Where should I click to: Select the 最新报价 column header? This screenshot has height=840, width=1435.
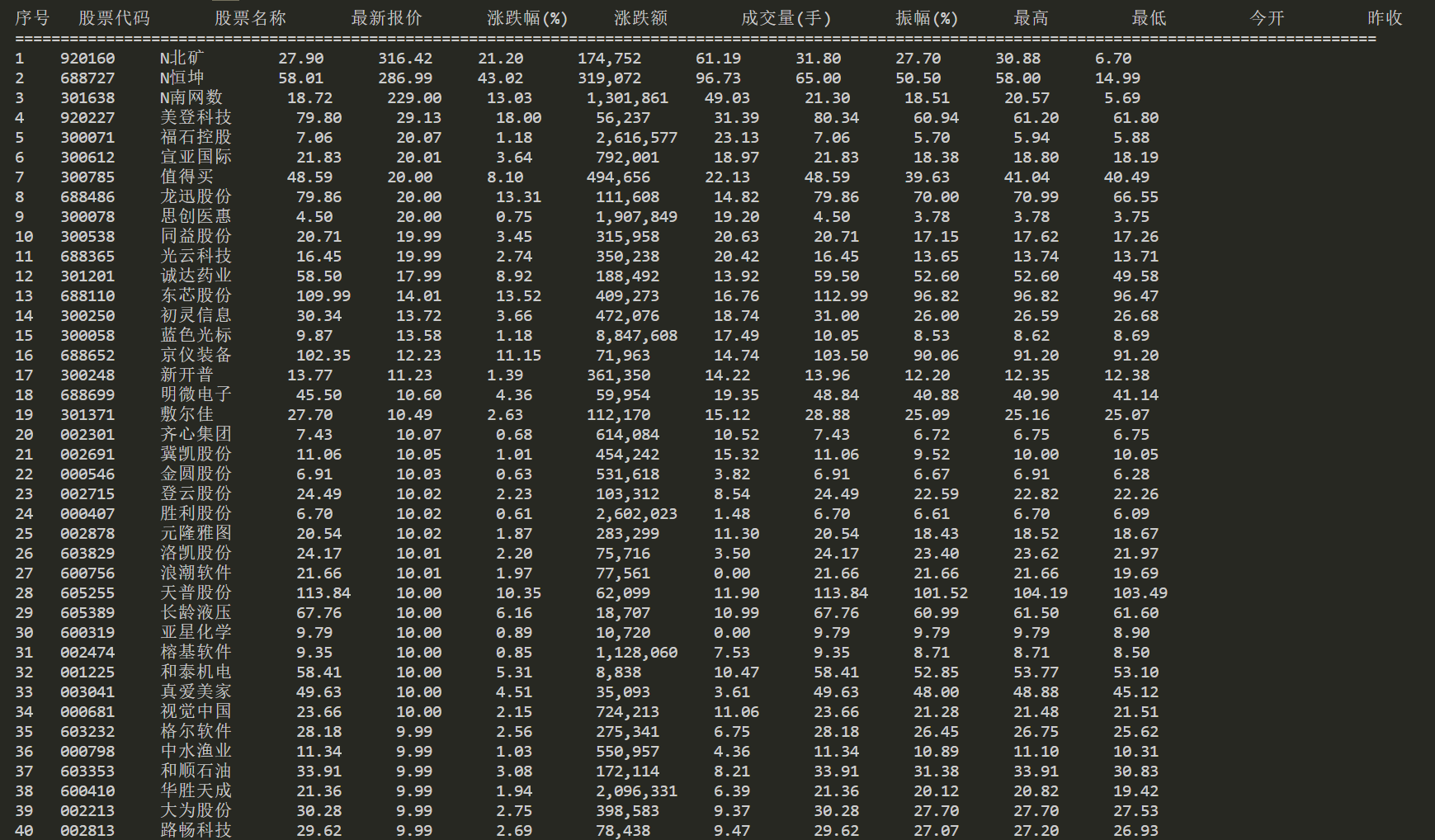pyautogui.click(x=386, y=17)
